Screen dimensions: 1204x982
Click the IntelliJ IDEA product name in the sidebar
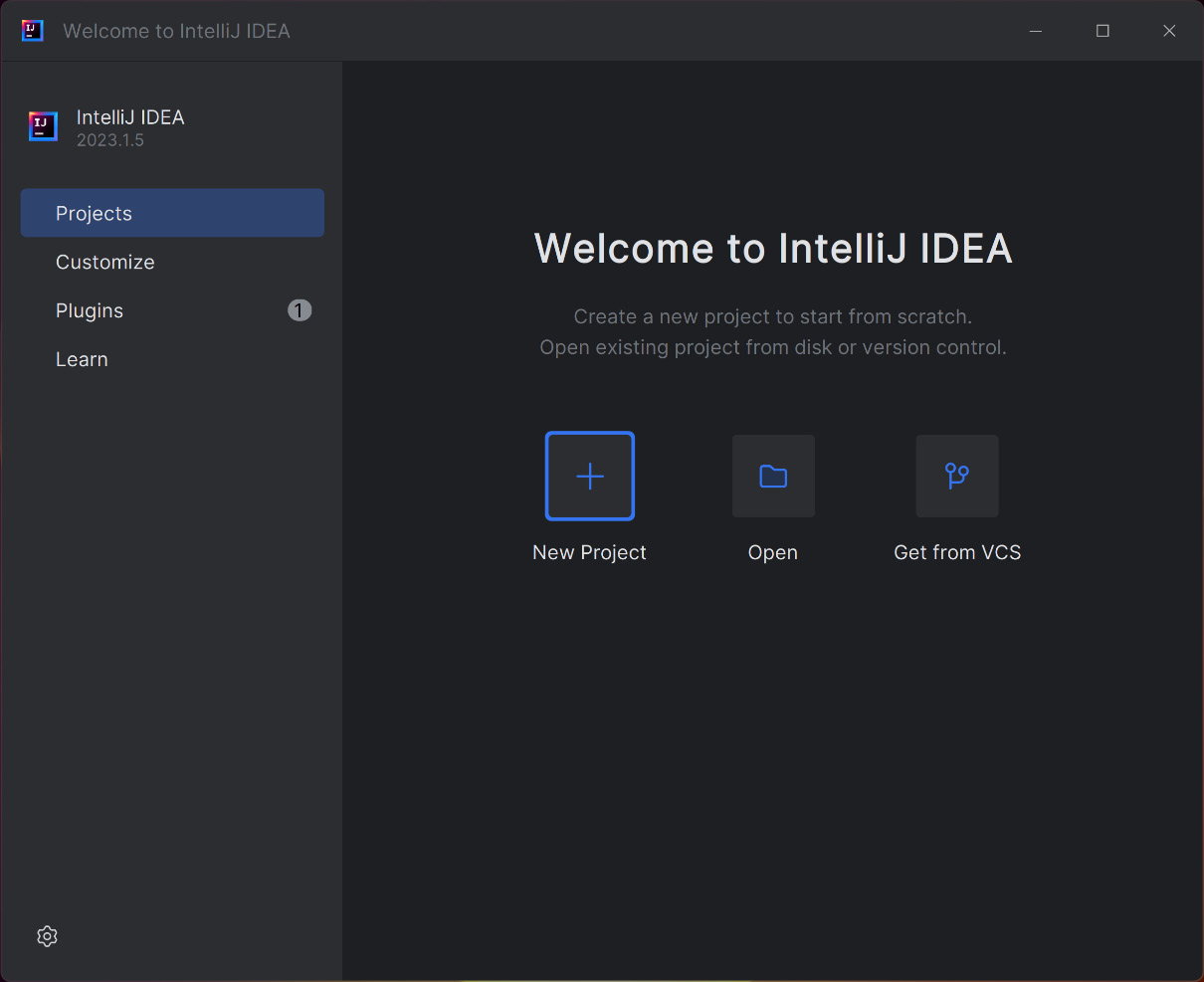click(130, 117)
